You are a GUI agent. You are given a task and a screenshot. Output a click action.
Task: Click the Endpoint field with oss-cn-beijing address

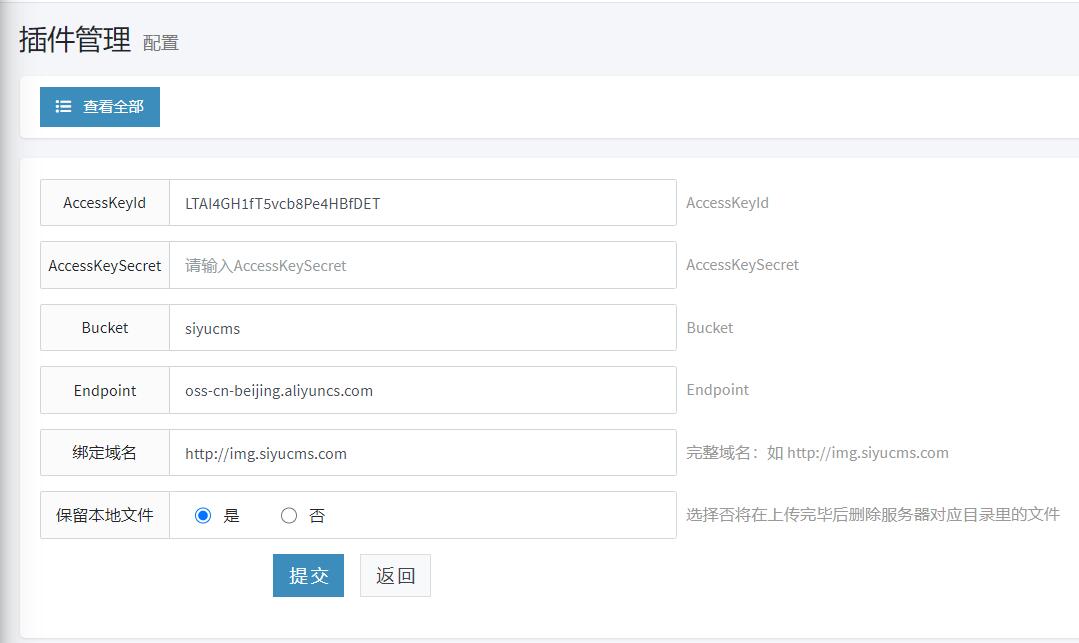(x=422, y=390)
